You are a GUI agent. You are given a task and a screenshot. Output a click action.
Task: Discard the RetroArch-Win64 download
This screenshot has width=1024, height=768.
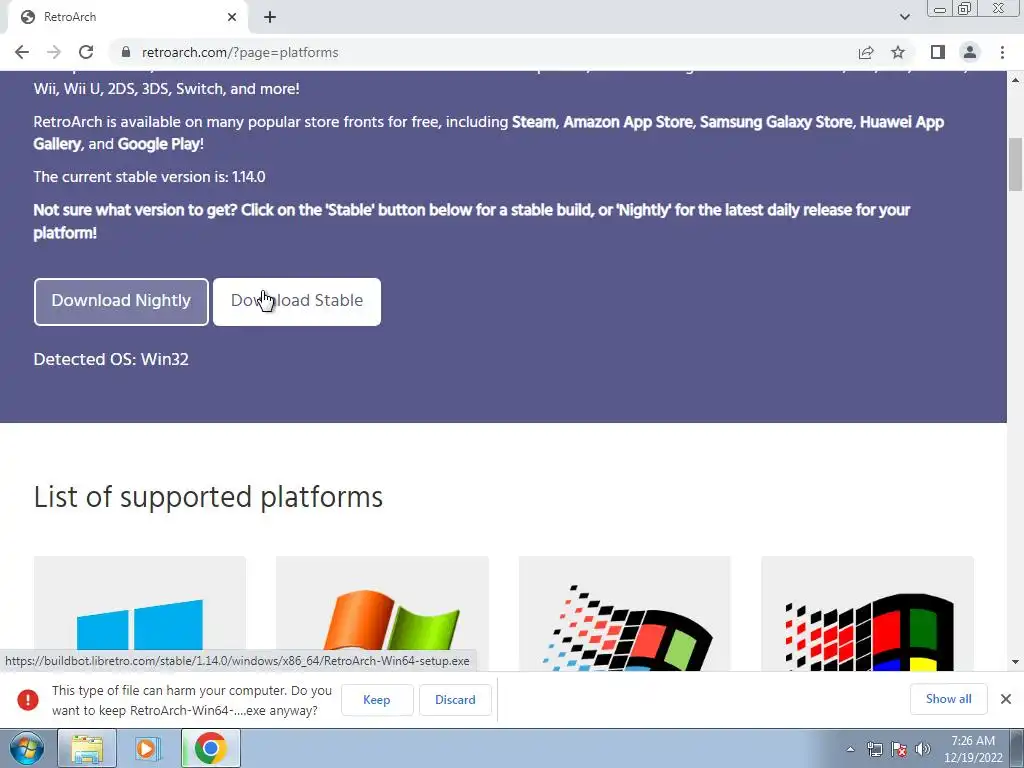coord(455,699)
